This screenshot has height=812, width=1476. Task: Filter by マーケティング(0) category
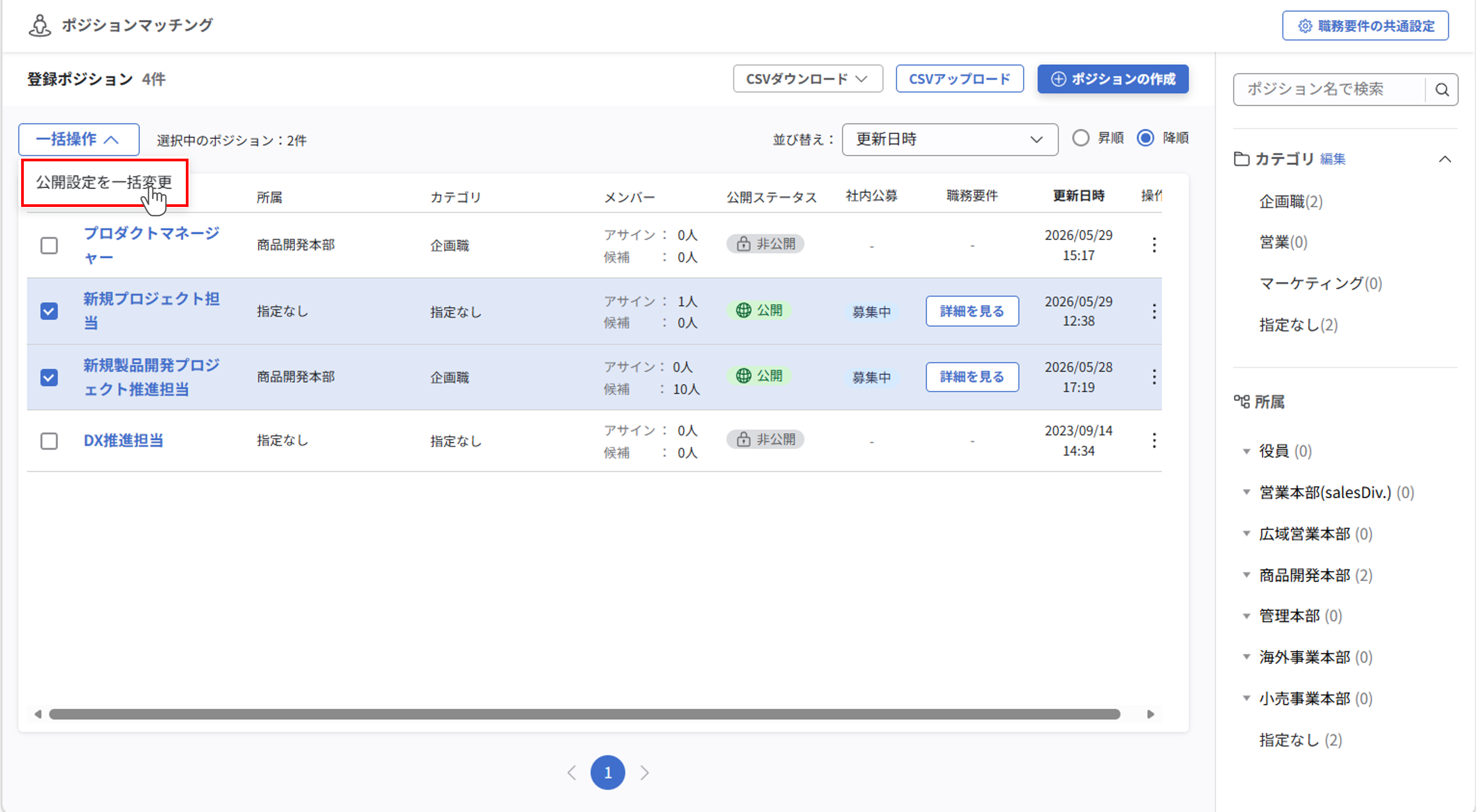point(1321,284)
